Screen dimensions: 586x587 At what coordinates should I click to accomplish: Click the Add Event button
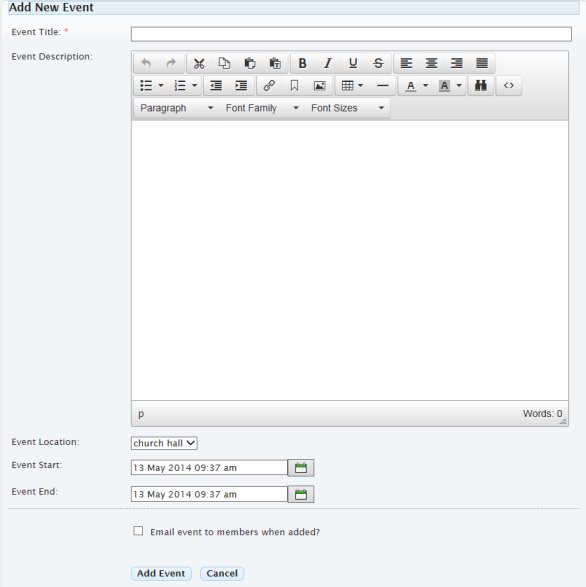(161, 574)
